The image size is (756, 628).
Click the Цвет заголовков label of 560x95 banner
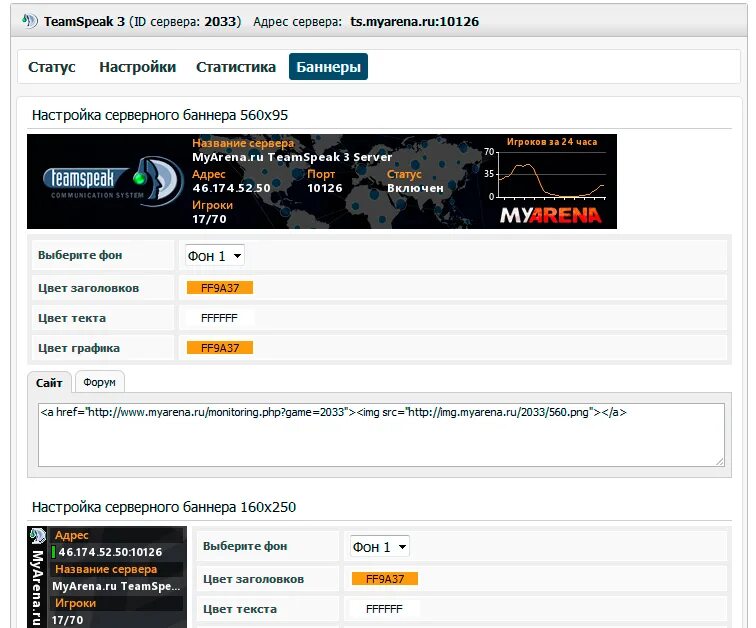click(88, 288)
